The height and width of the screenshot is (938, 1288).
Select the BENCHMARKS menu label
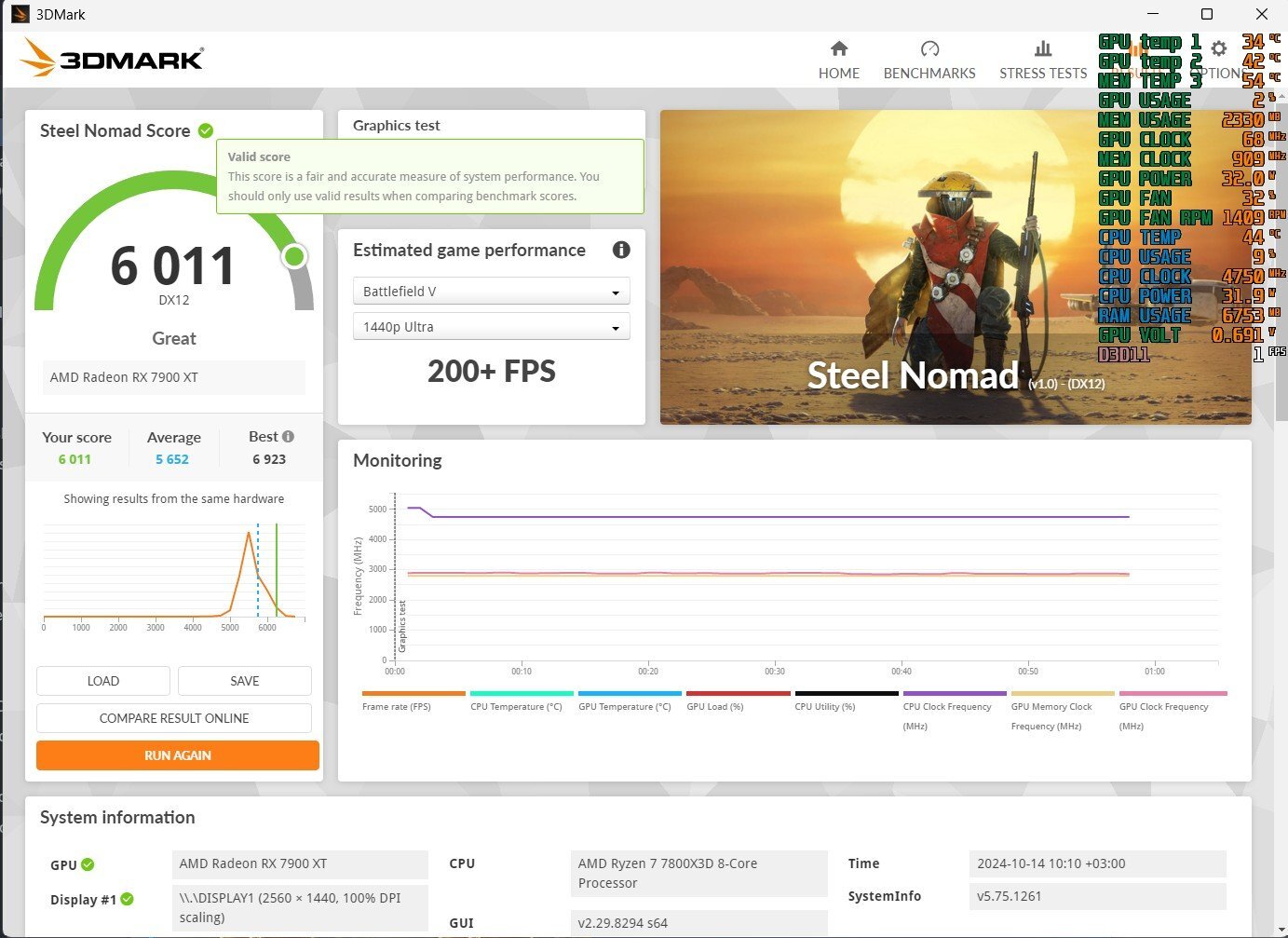929,73
